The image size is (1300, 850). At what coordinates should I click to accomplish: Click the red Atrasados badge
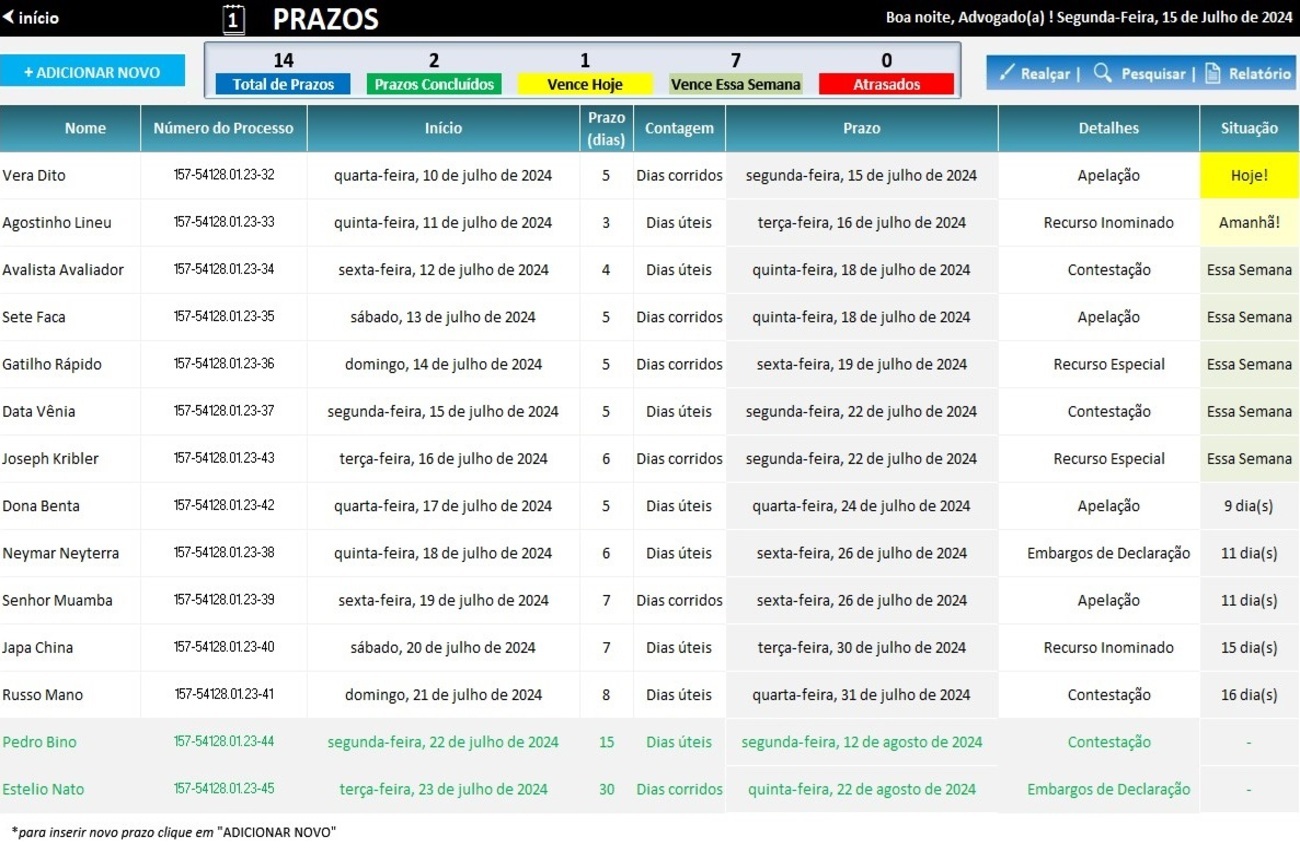[x=886, y=85]
